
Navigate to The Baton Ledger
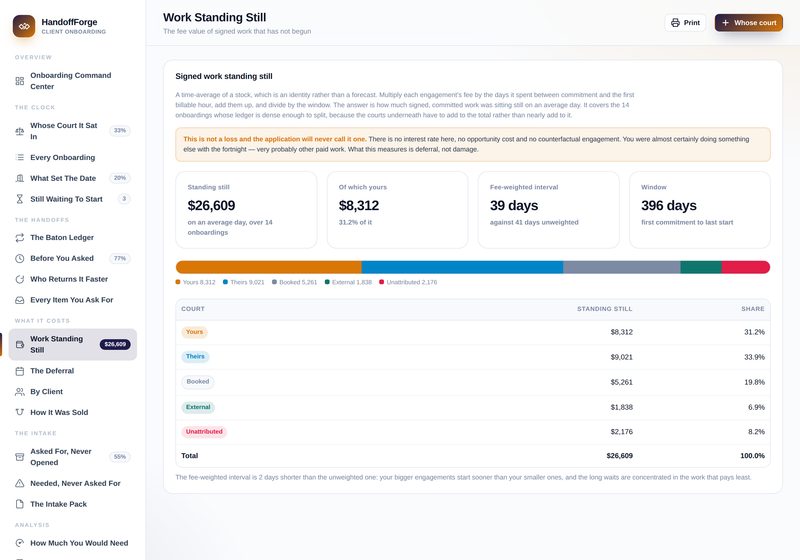pyautogui.click(x=72, y=238)
